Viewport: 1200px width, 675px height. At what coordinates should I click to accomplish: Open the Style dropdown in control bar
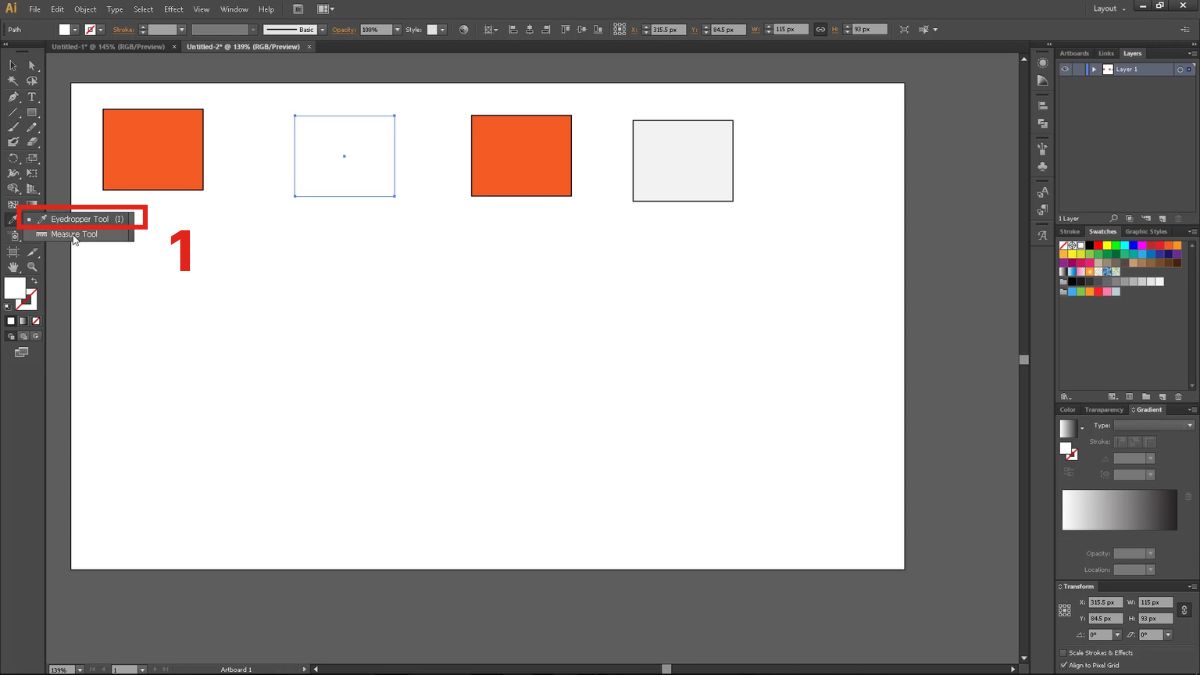445,30
